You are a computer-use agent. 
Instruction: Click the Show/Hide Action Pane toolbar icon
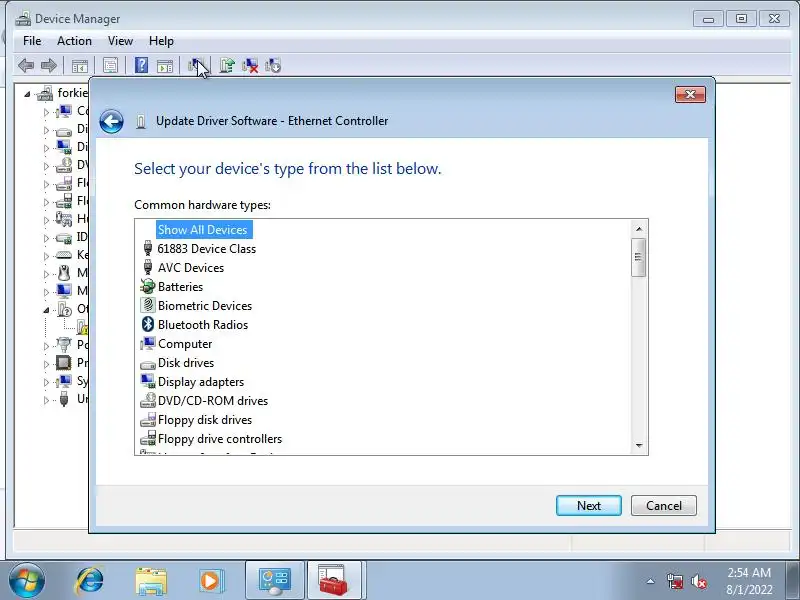click(x=164, y=66)
